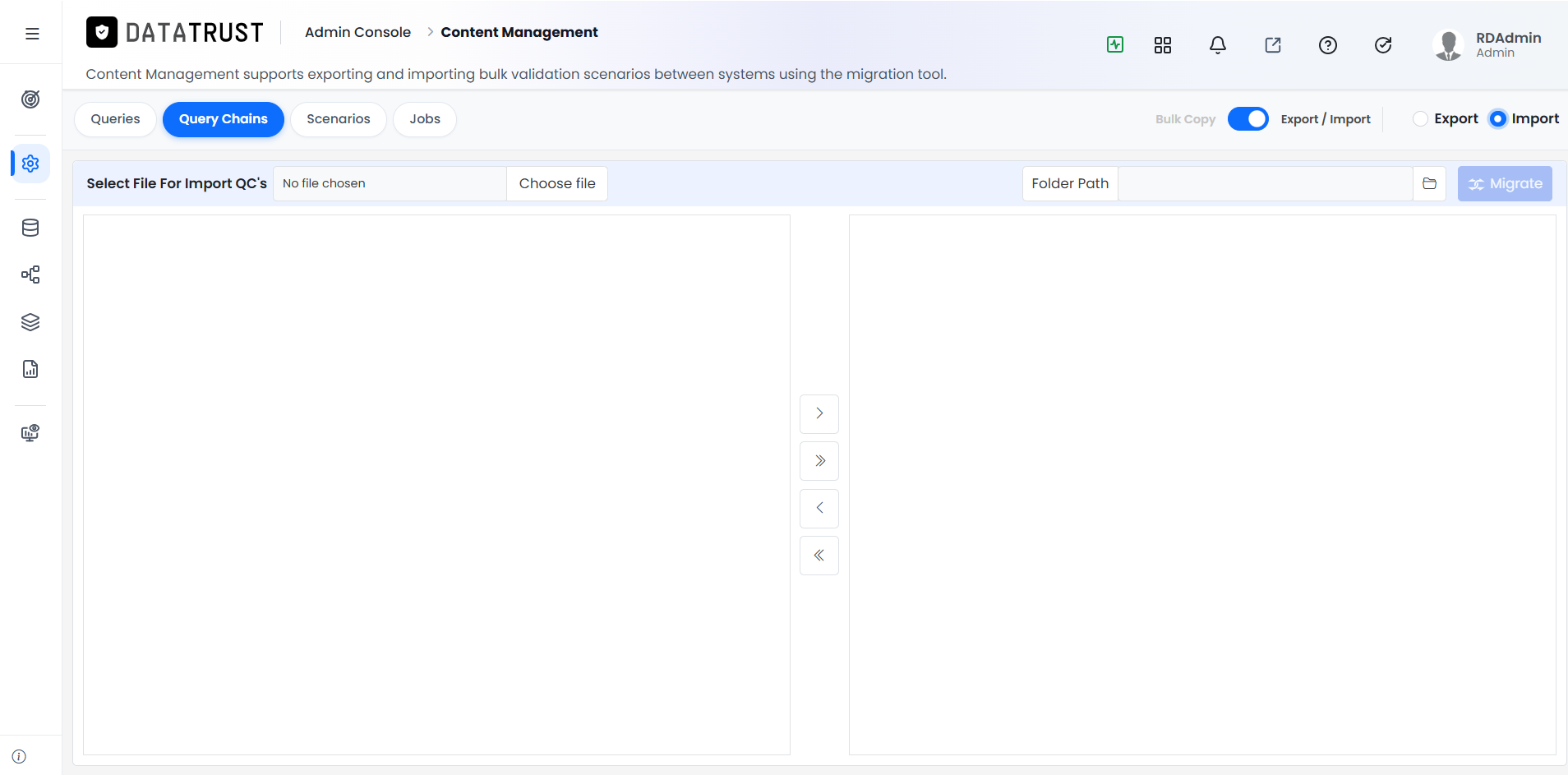Open the help question mark icon
Viewport: 1568px width, 775px height.
click(x=1328, y=45)
